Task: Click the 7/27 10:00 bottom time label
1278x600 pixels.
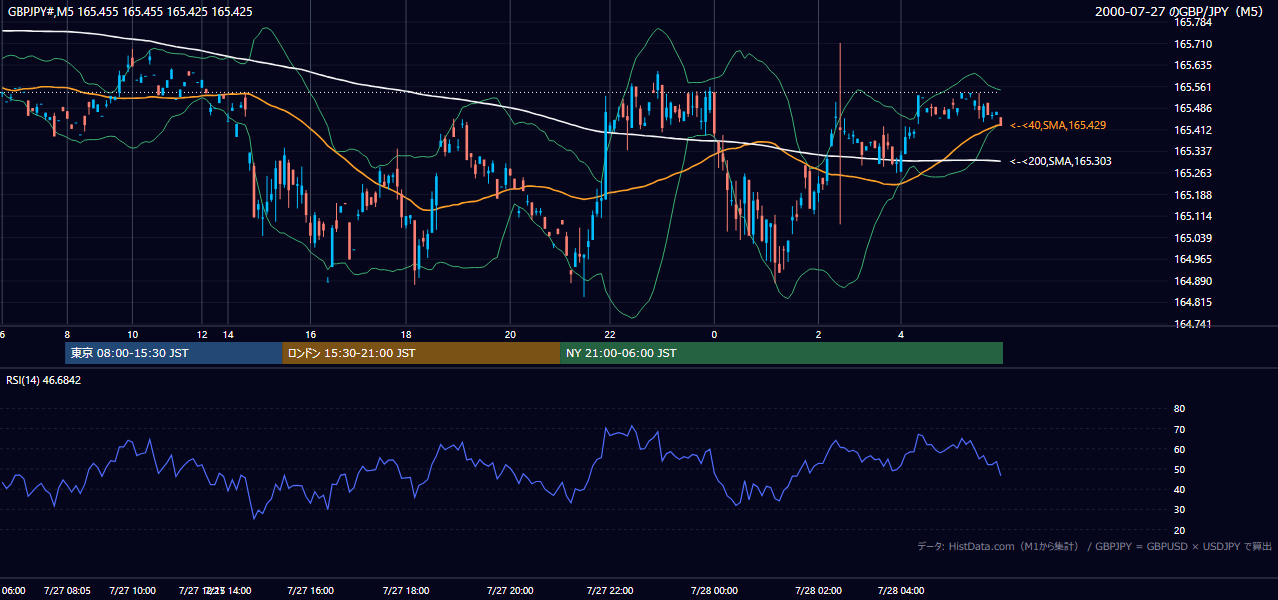Action: [131, 590]
